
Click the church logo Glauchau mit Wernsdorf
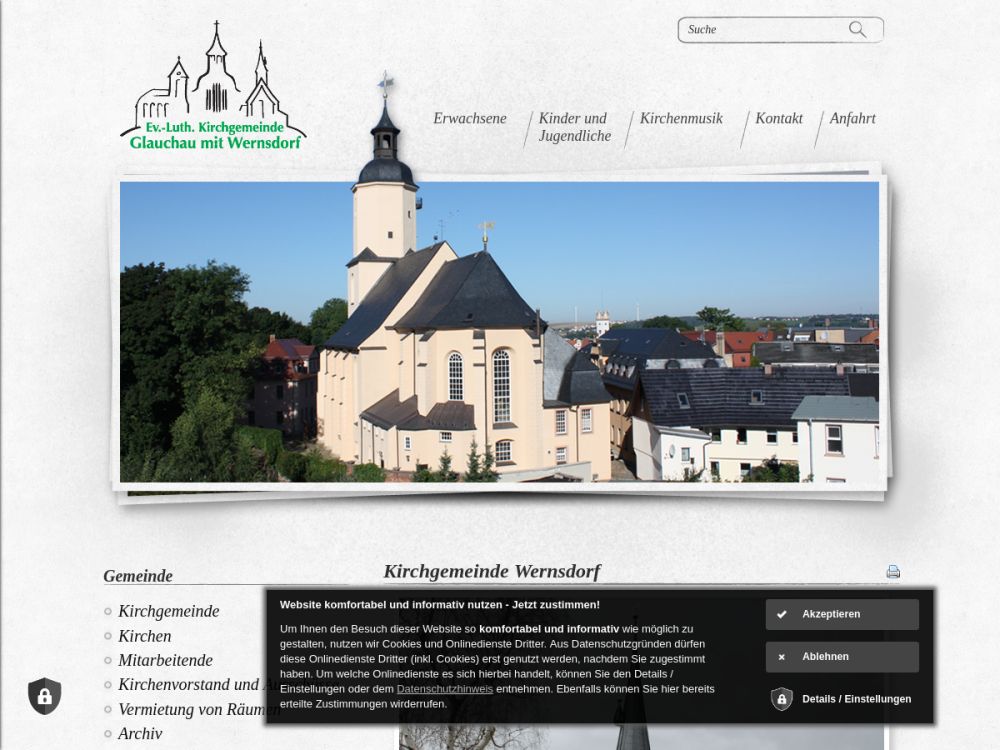point(213,88)
